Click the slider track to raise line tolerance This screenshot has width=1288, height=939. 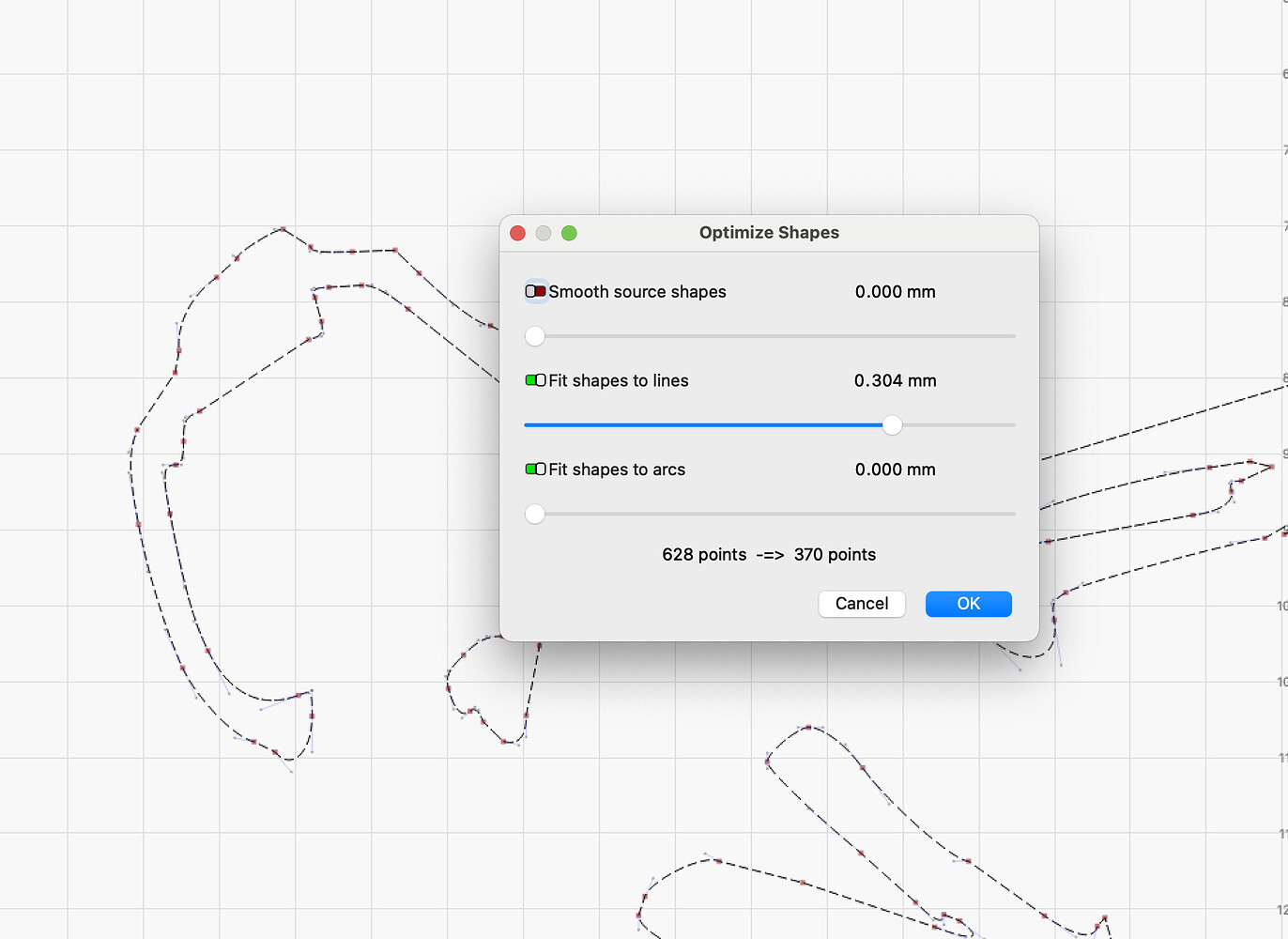tap(958, 425)
